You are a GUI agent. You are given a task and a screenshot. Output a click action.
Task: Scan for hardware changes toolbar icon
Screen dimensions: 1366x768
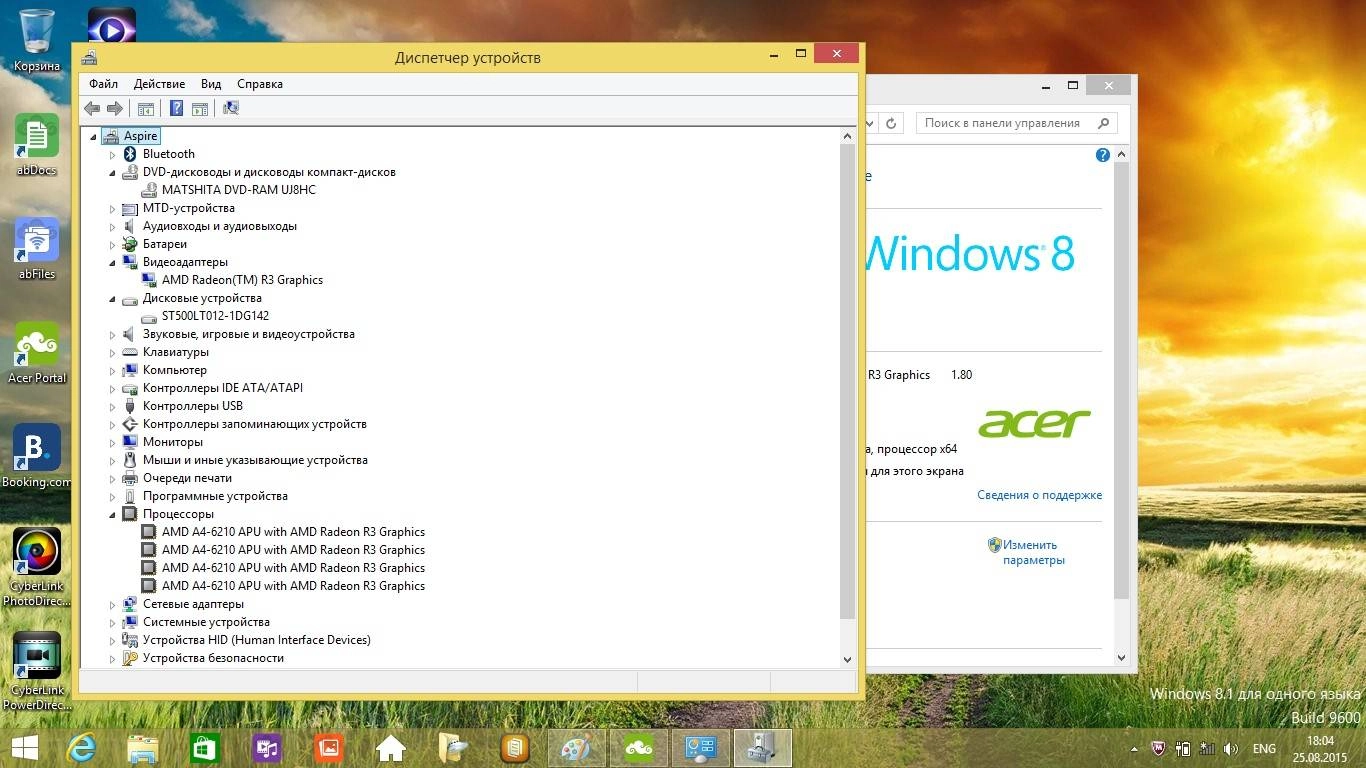pyautogui.click(x=231, y=108)
